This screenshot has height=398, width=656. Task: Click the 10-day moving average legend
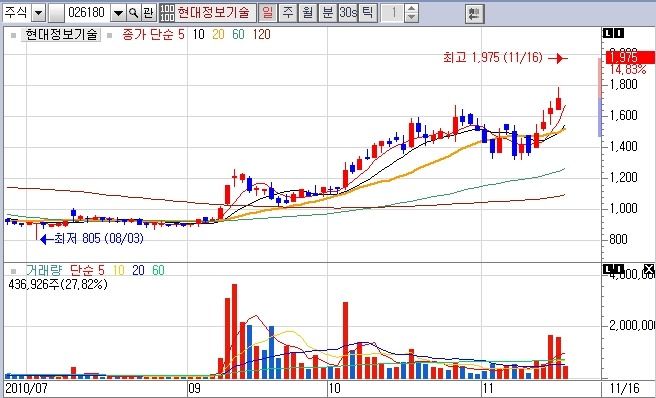click(x=198, y=35)
